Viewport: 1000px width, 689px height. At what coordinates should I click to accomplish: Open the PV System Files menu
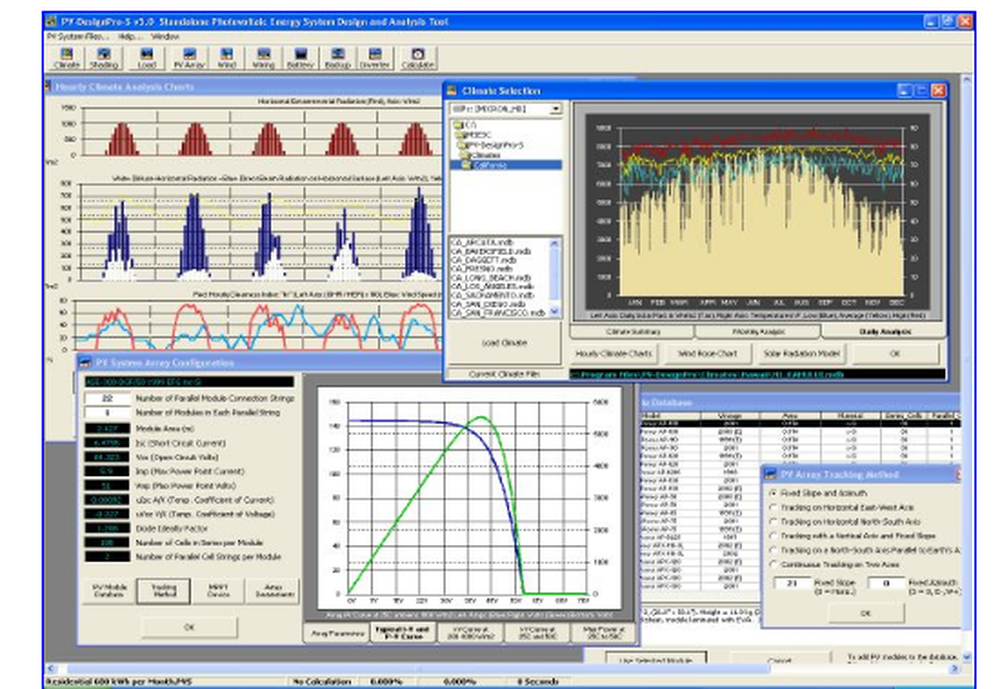tap(78, 36)
